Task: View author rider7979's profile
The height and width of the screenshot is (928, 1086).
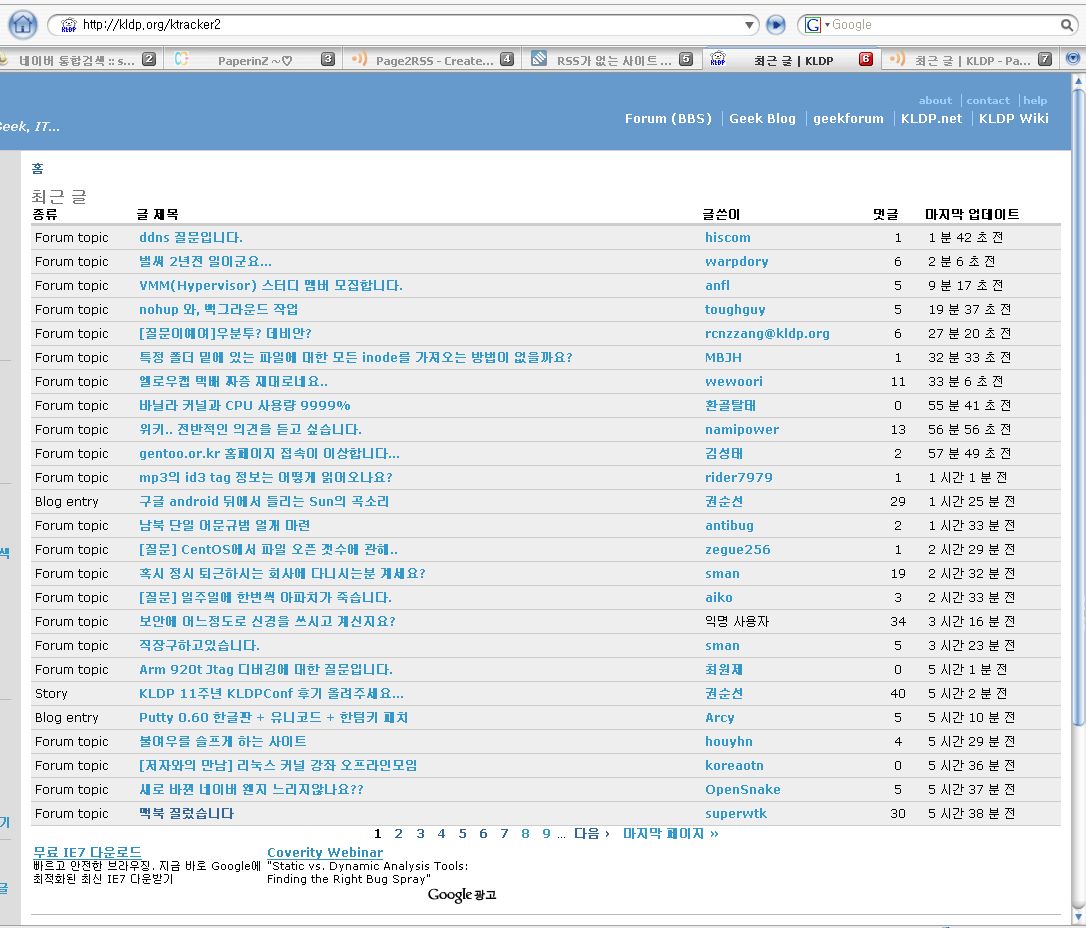Action: [738, 477]
